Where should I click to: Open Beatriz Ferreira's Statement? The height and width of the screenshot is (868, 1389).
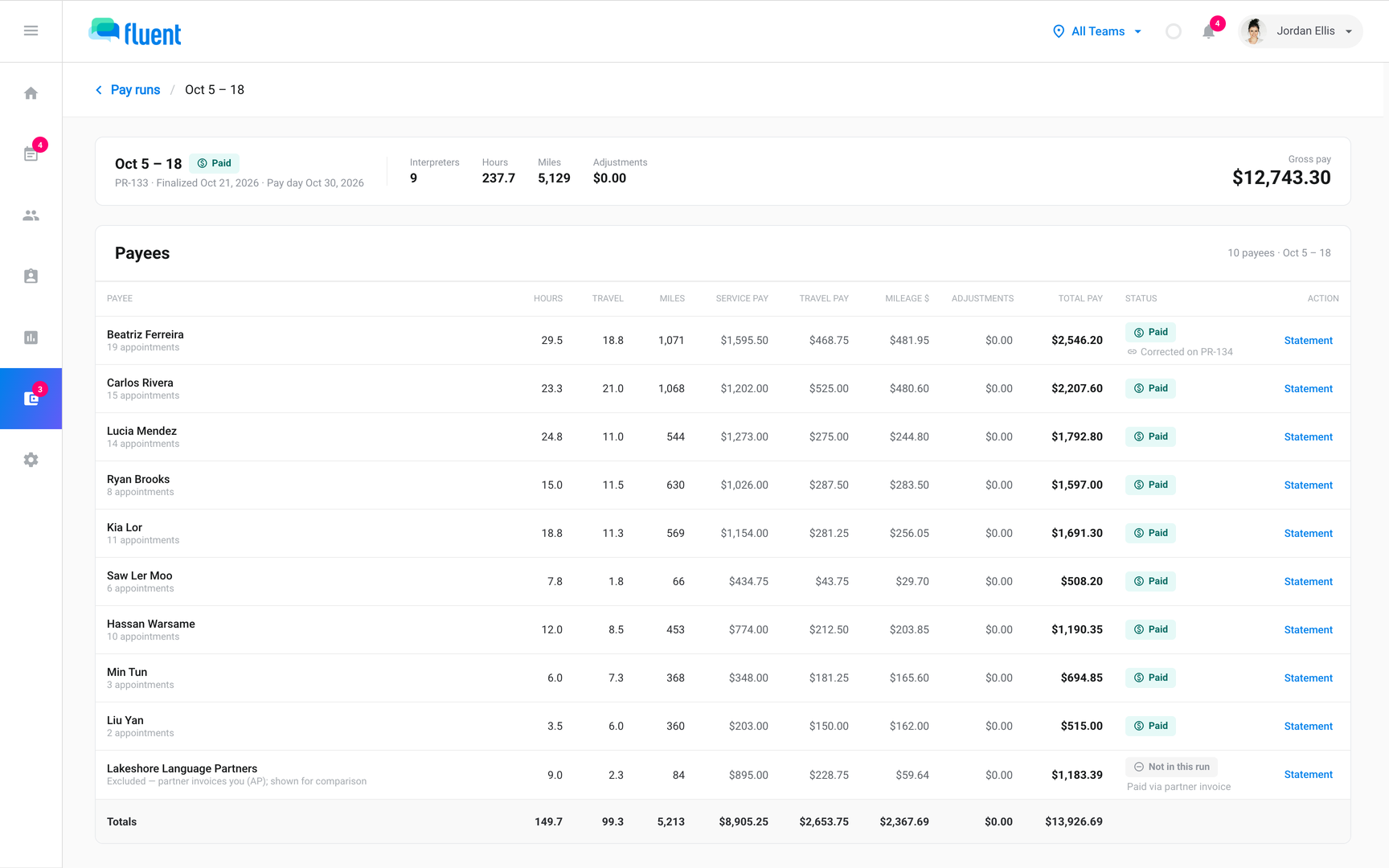click(1308, 341)
